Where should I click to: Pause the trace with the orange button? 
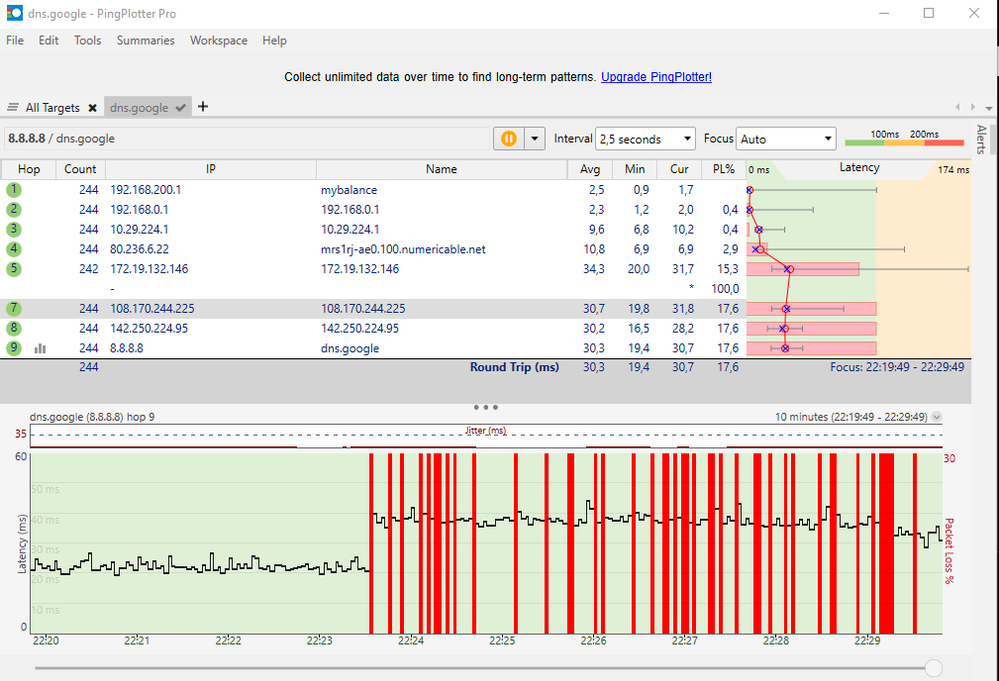[508, 139]
